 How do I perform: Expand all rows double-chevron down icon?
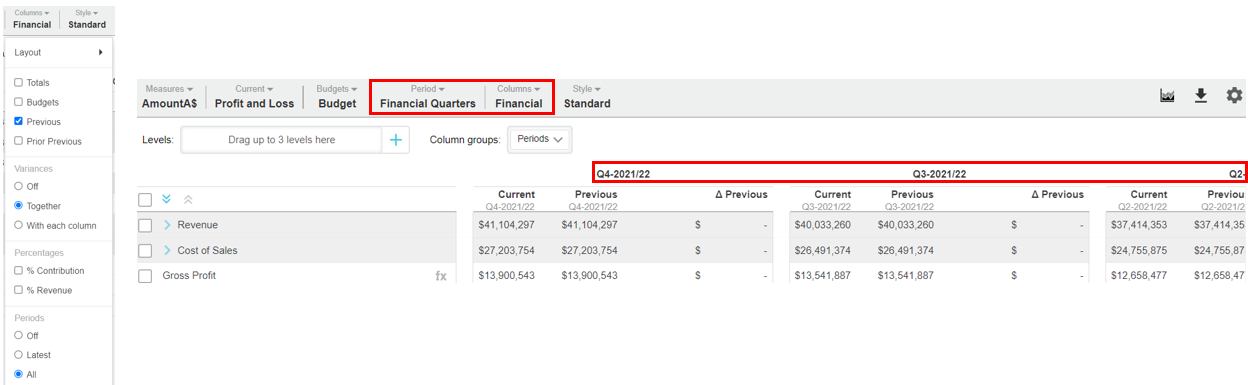click(x=167, y=199)
